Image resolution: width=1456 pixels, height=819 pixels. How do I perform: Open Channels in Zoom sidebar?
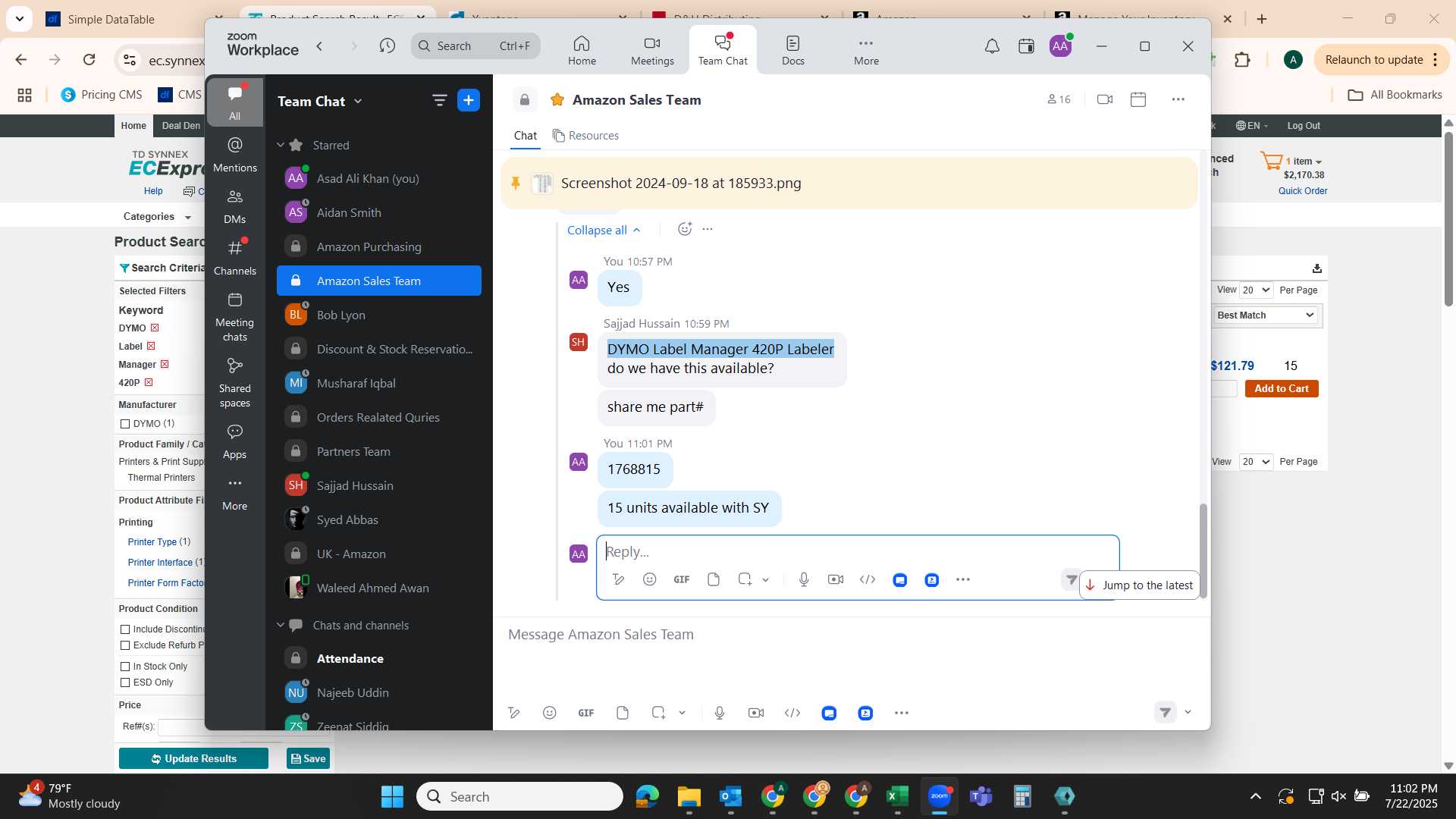click(x=235, y=258)
